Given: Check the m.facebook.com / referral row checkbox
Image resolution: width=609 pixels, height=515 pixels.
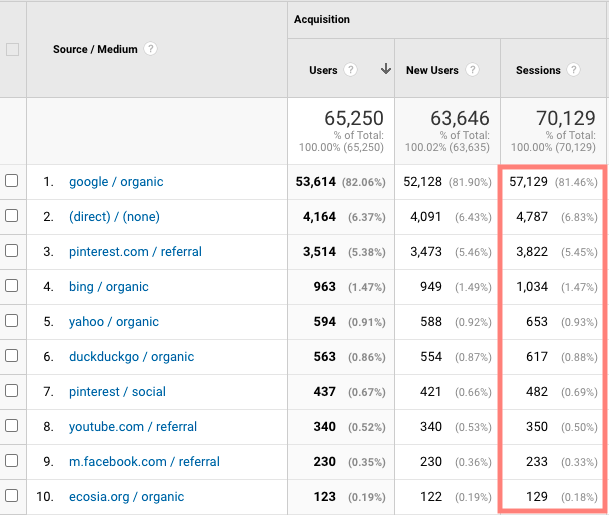Looking at the screenshot, I should coord(12,461).
